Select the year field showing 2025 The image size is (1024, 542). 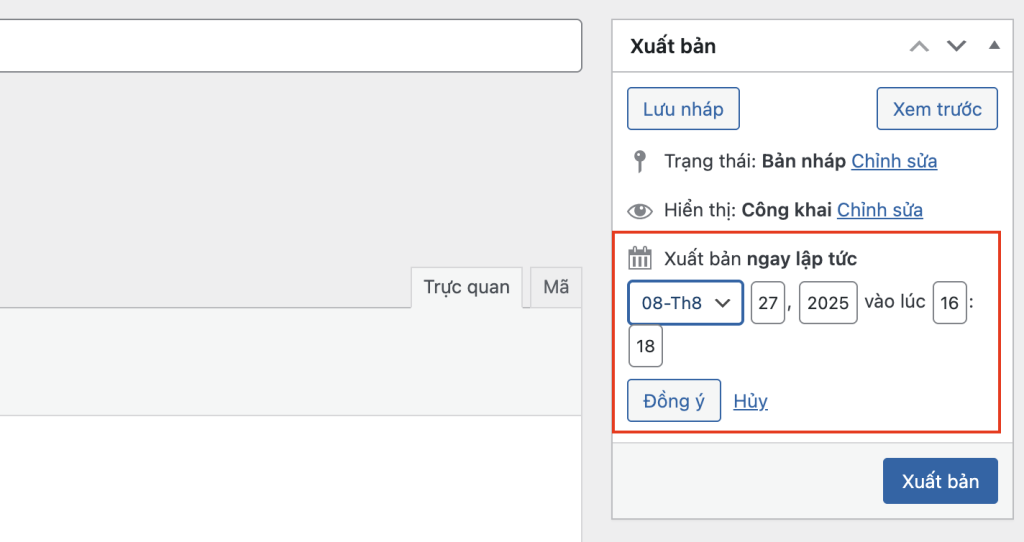pyautogui.click(x=828, y=303)
